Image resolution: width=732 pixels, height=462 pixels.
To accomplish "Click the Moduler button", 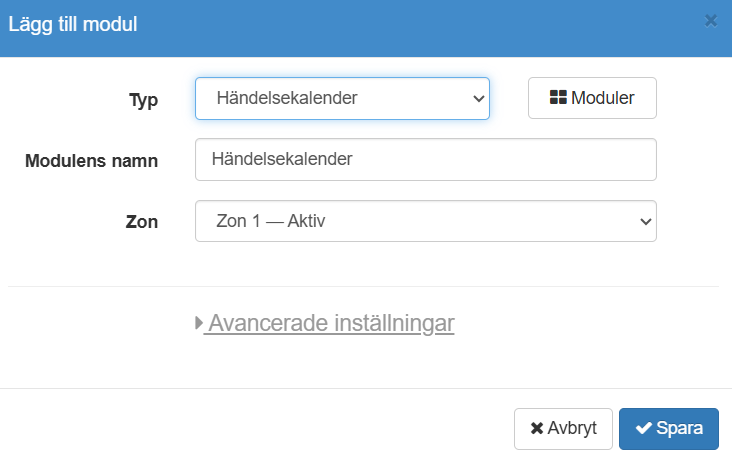I will tap(592, 99).
